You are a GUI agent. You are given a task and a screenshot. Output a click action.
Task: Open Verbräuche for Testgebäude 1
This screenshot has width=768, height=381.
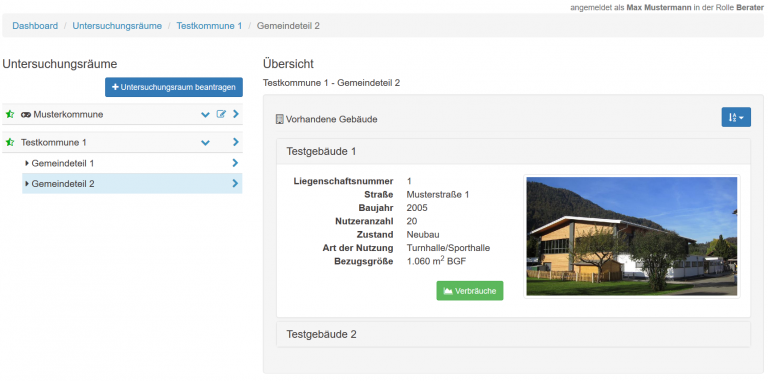pyautogui.click(x=470, y=290)
